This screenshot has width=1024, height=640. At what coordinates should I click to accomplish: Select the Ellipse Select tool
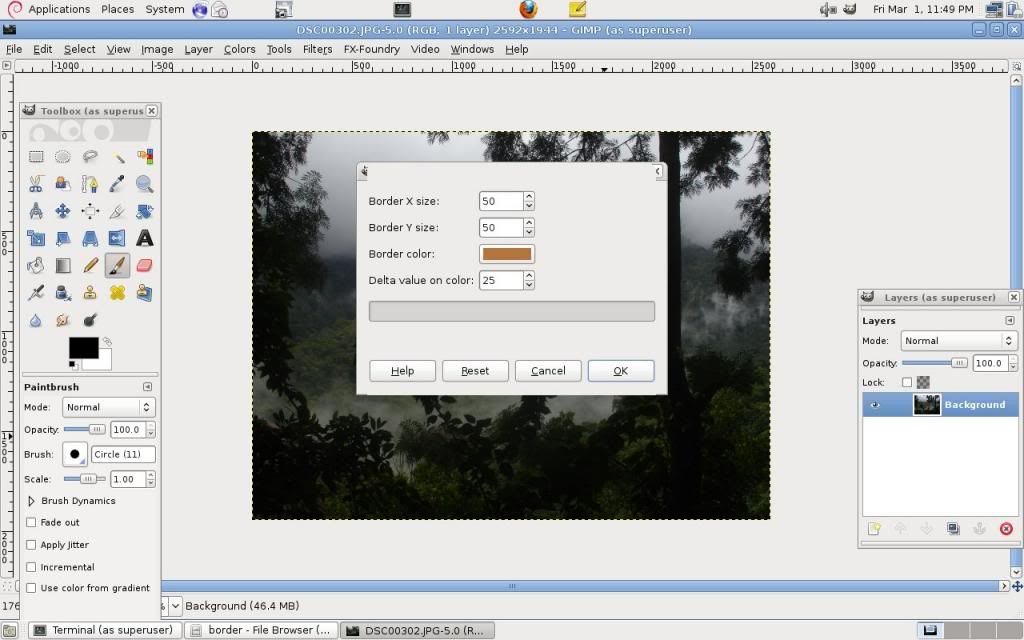click(x=63, y=156)
